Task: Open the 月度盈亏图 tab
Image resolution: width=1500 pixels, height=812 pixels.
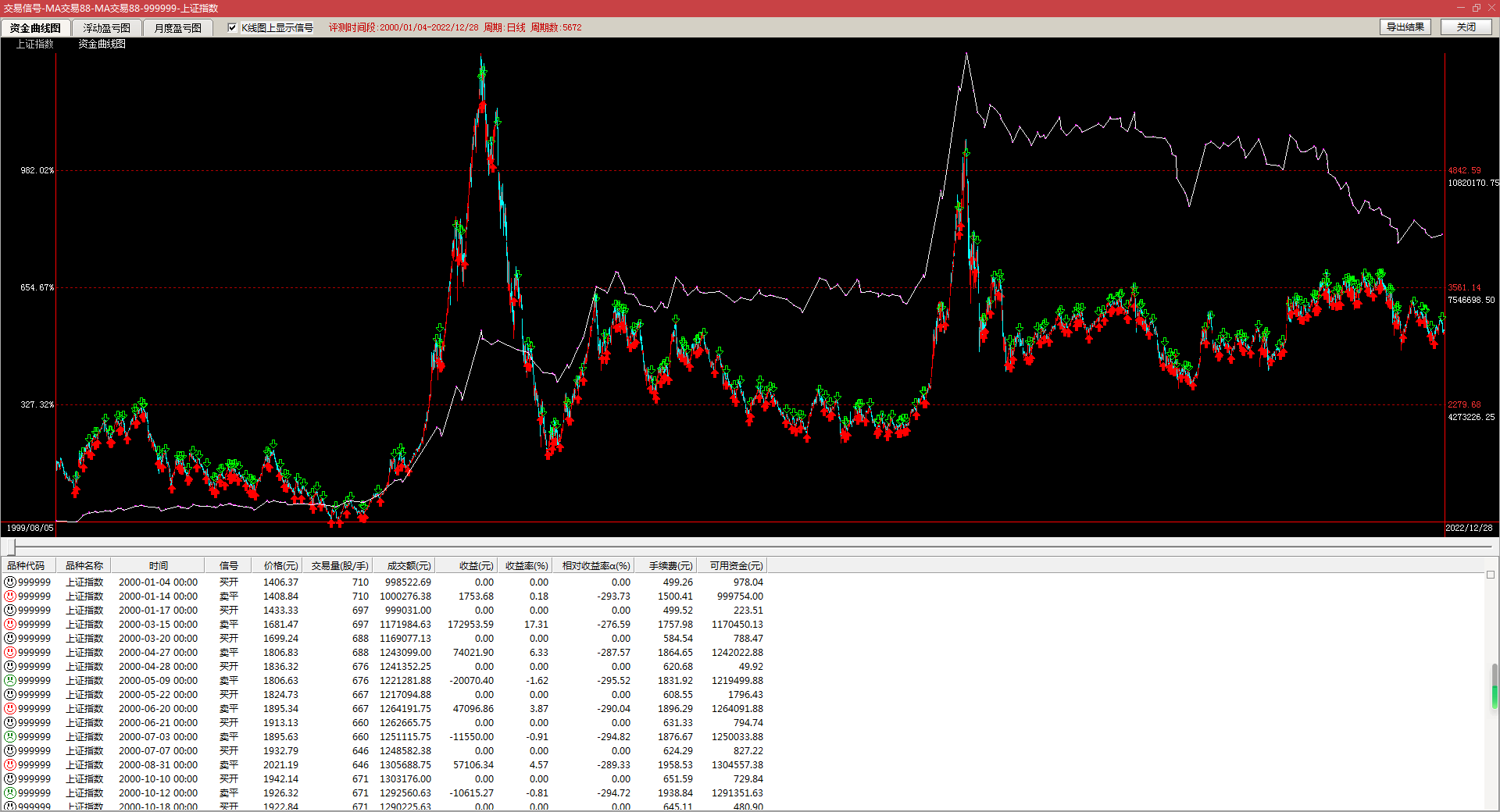Action: click(178, 28)
